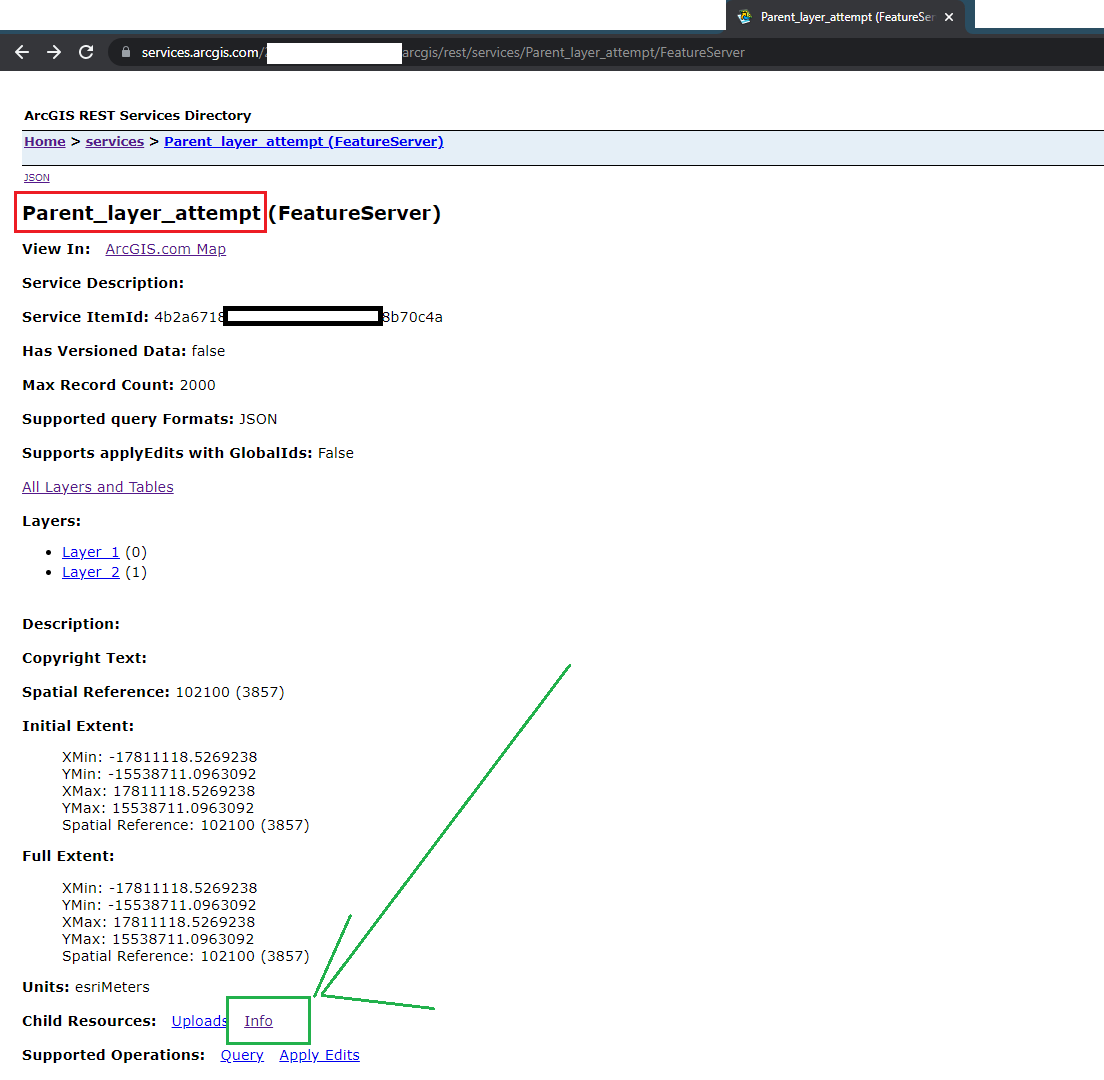The height and width of the screenshot is (1080, 1104).
Task: Select the Parent_layer_attempt (FeatureServer) tab
Action: 847,17
